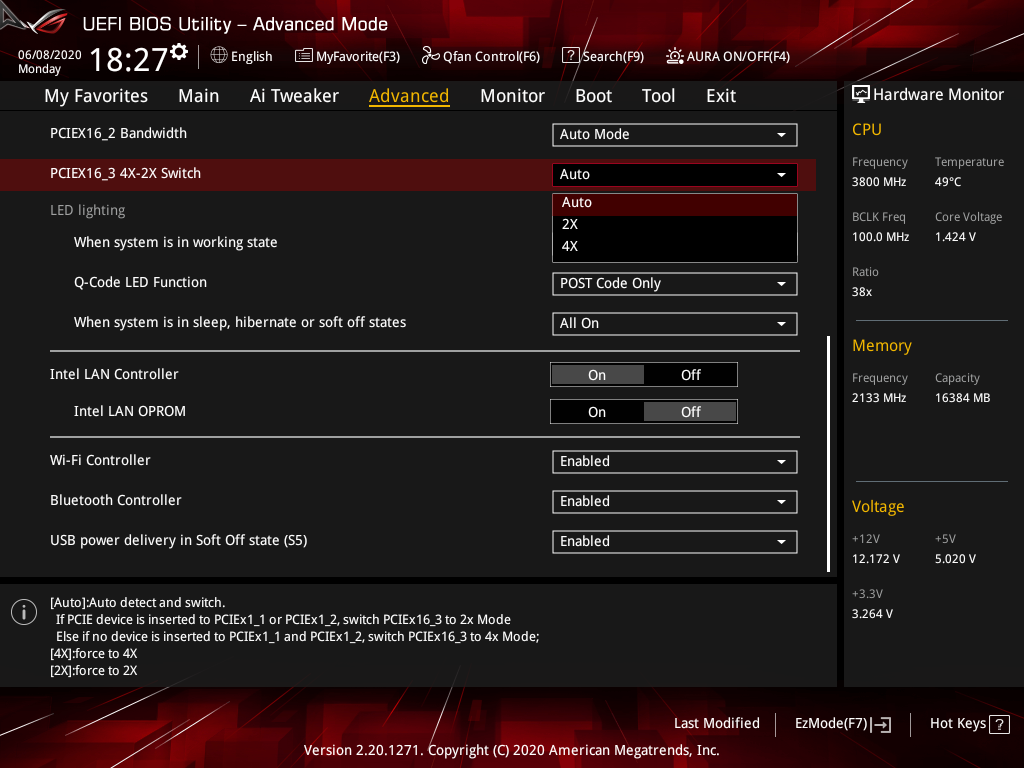
Task: Switch to Tool tab
Action: [658, 96]
